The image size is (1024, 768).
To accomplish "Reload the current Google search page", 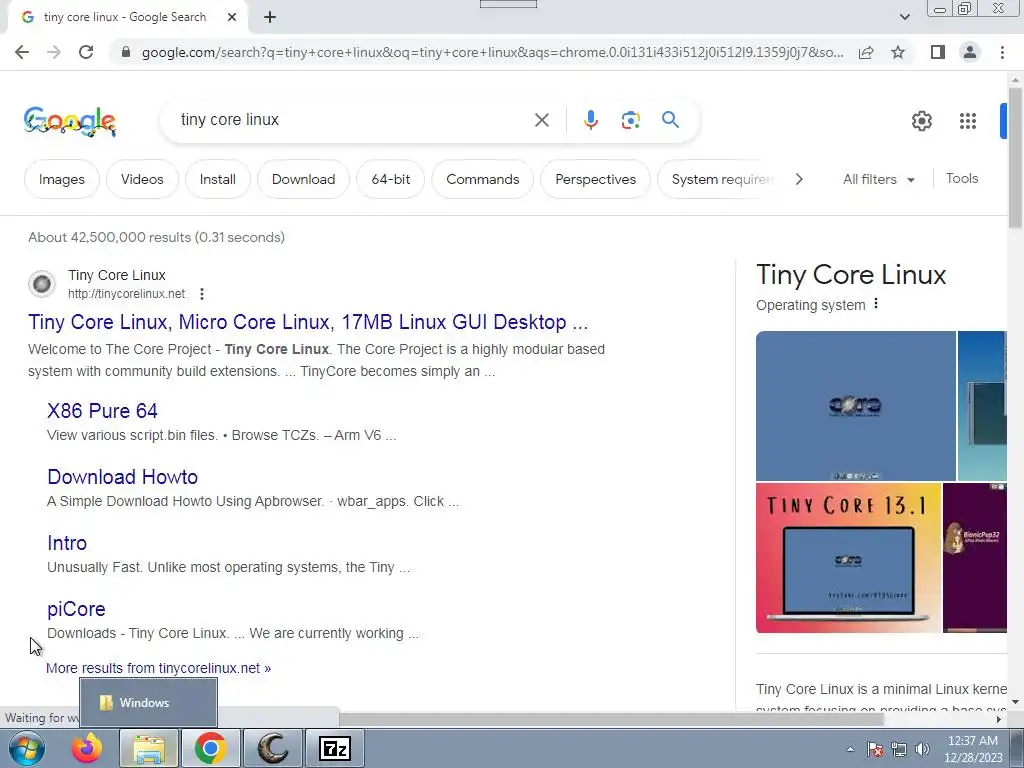I will [x=86, y=52].
